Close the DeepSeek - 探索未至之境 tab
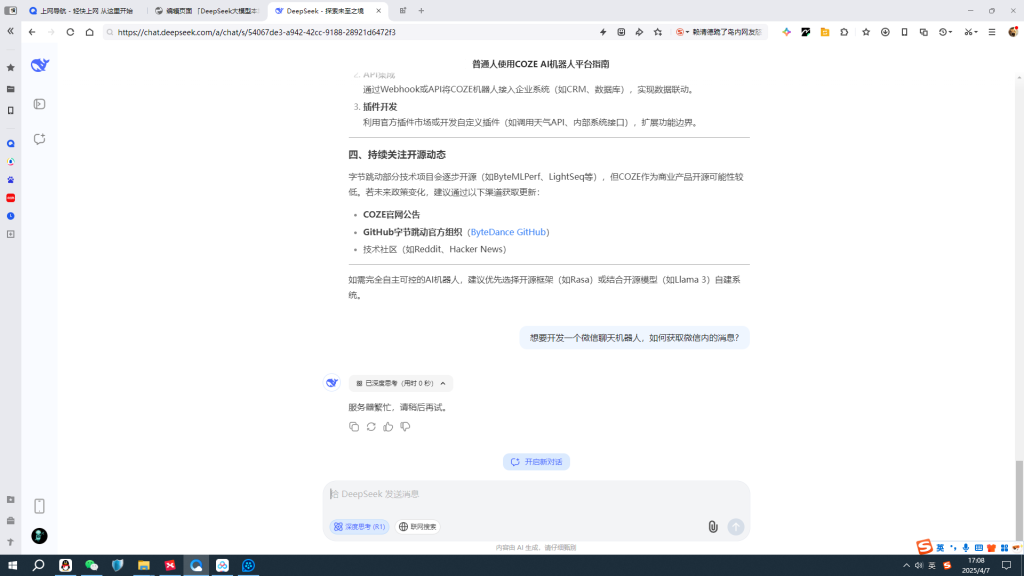 (378, 11)
